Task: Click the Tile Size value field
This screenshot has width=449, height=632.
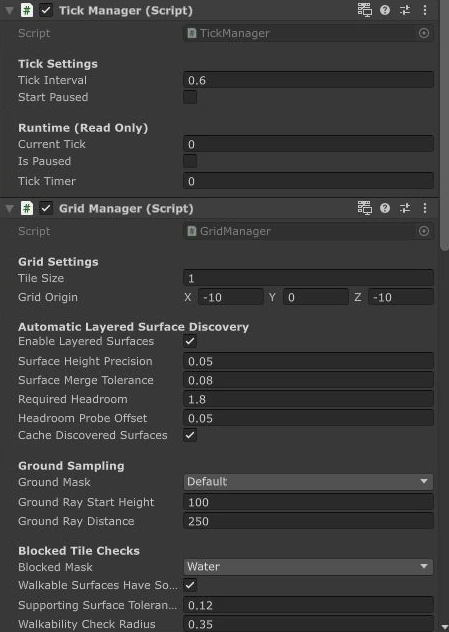Action: pyautogui.click(x=308, y=278)
